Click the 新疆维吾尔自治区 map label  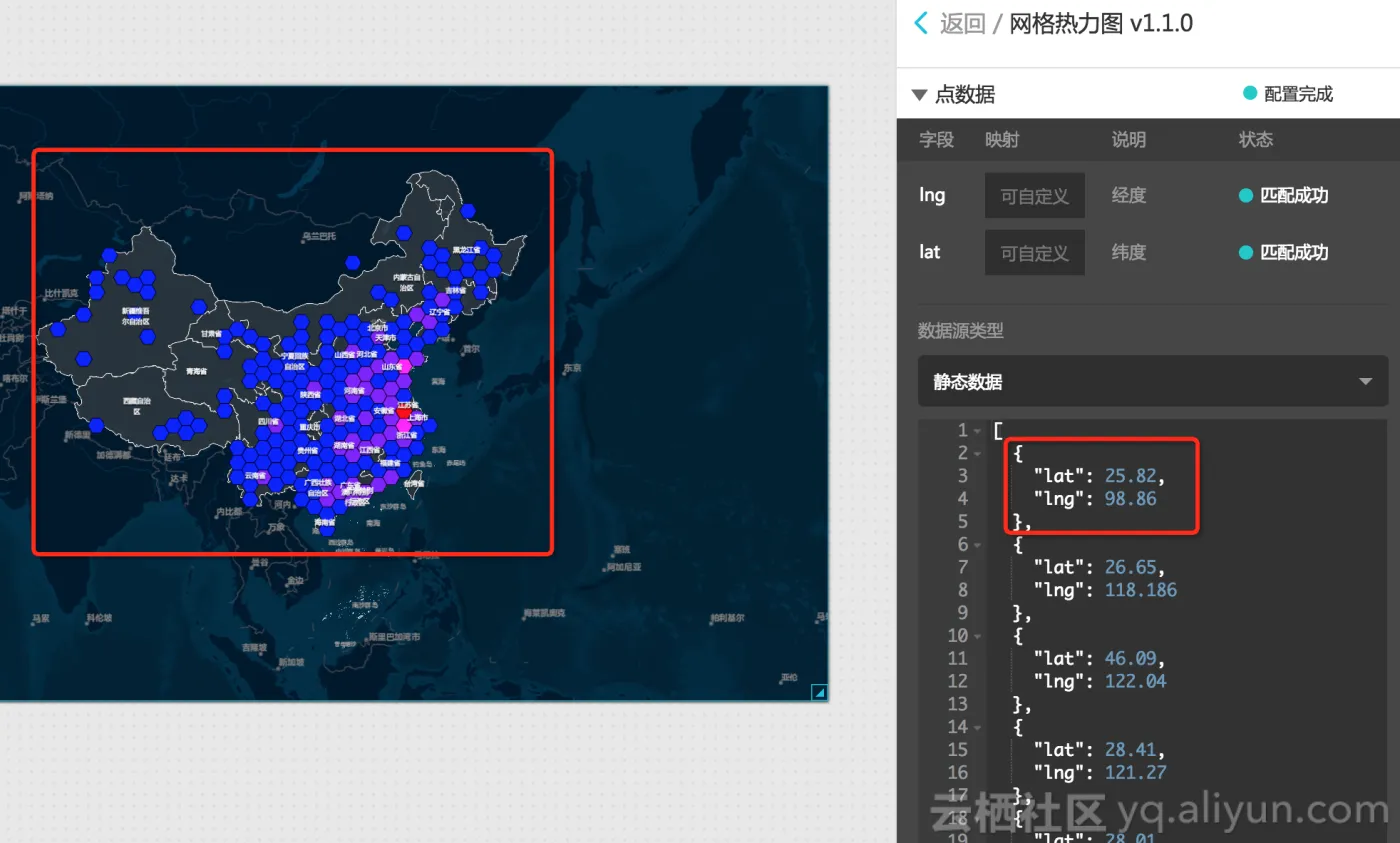tap(135, 316)
